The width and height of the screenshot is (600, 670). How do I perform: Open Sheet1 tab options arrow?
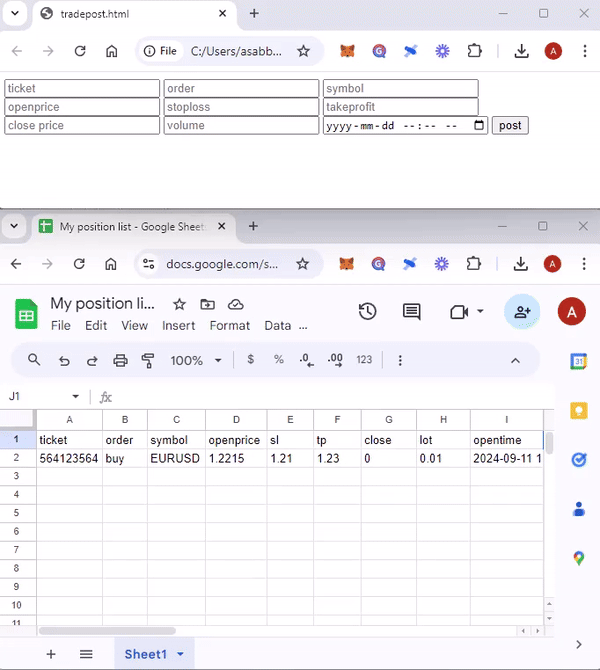[x=180, y=654]
